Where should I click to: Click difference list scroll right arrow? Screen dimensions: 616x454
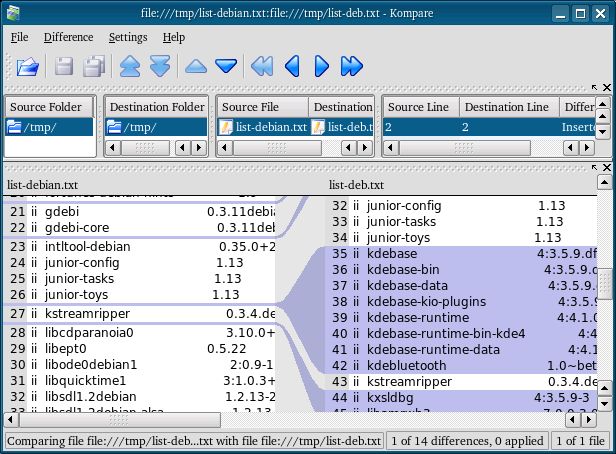pyautogui.click(x=587, y=148)
